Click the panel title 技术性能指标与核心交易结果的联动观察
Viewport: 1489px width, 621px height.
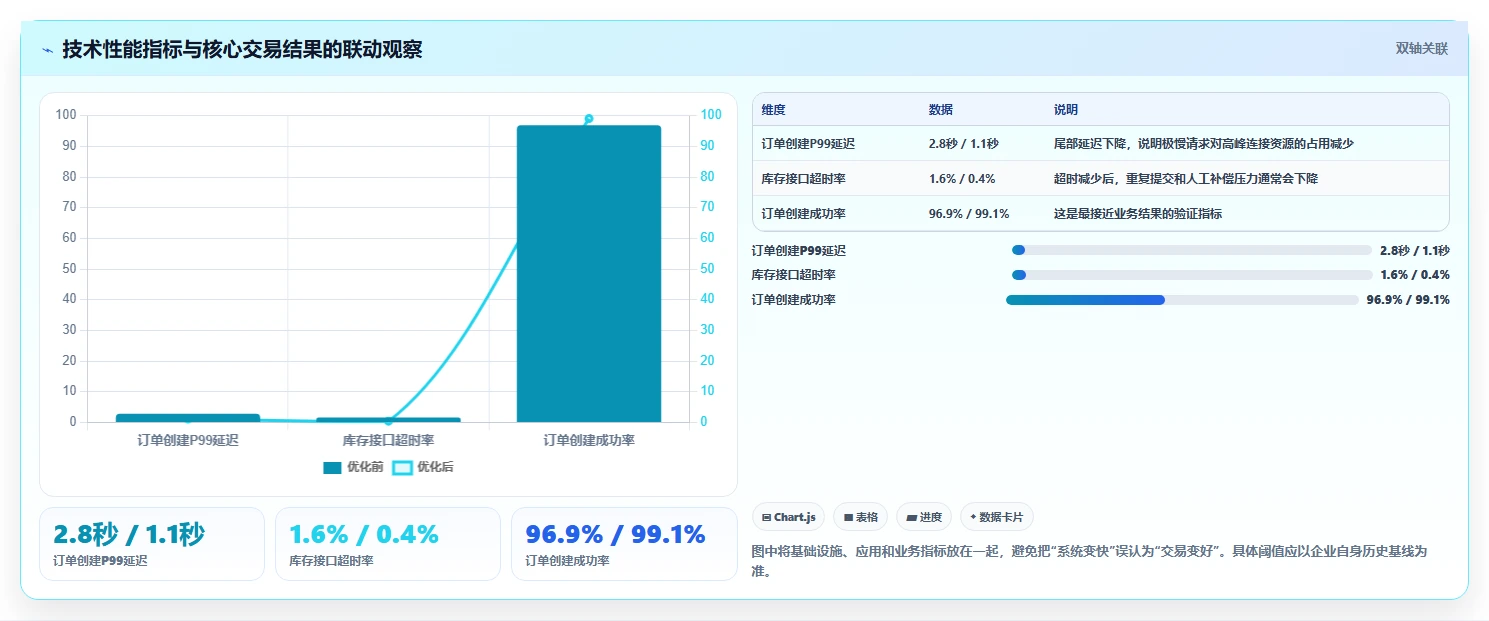pyautogui.click(x=242, y=49)
